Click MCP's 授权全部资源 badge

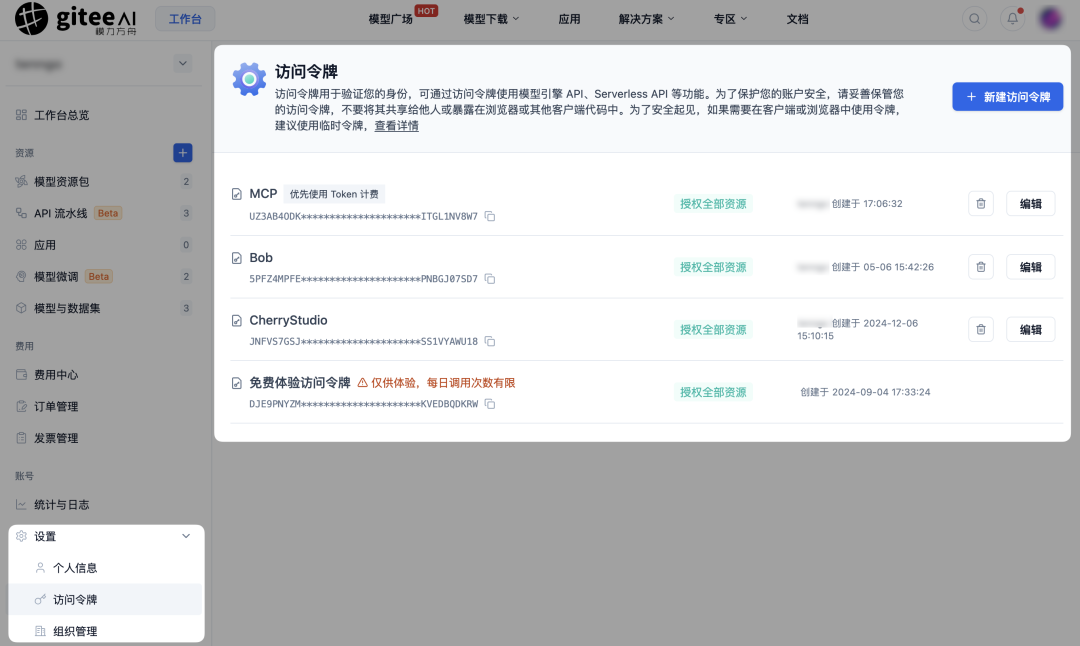(x=713, y=204)
